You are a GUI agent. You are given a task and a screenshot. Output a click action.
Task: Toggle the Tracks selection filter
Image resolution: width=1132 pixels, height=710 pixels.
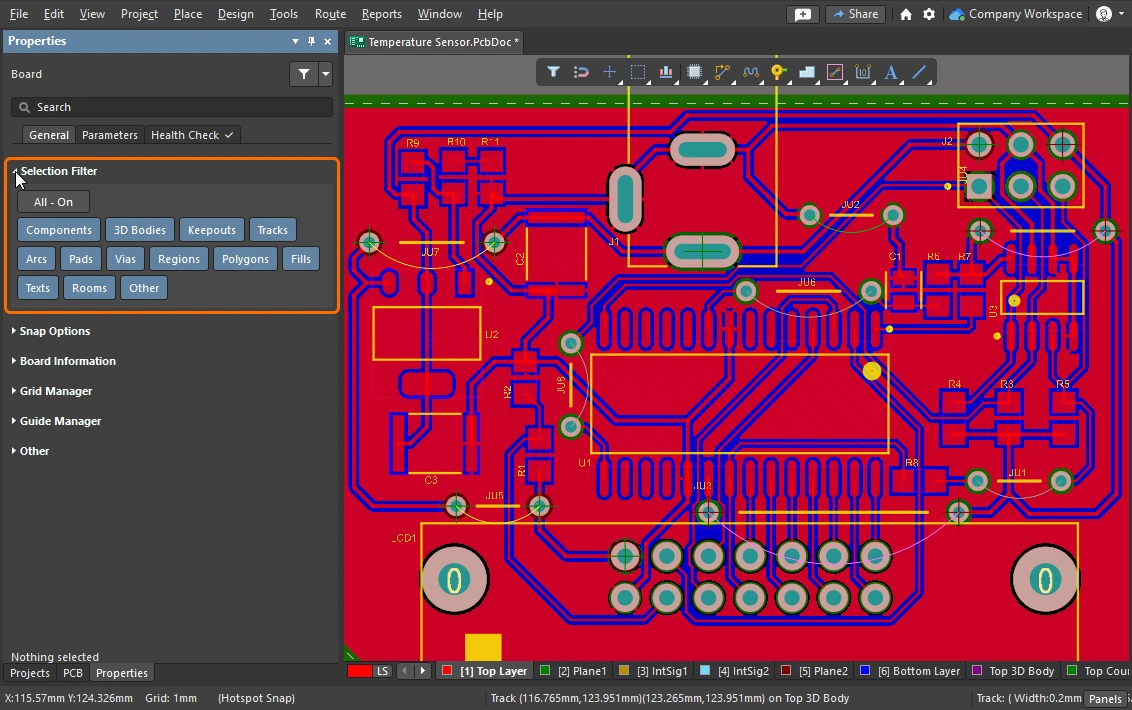[x=273, y=230]
